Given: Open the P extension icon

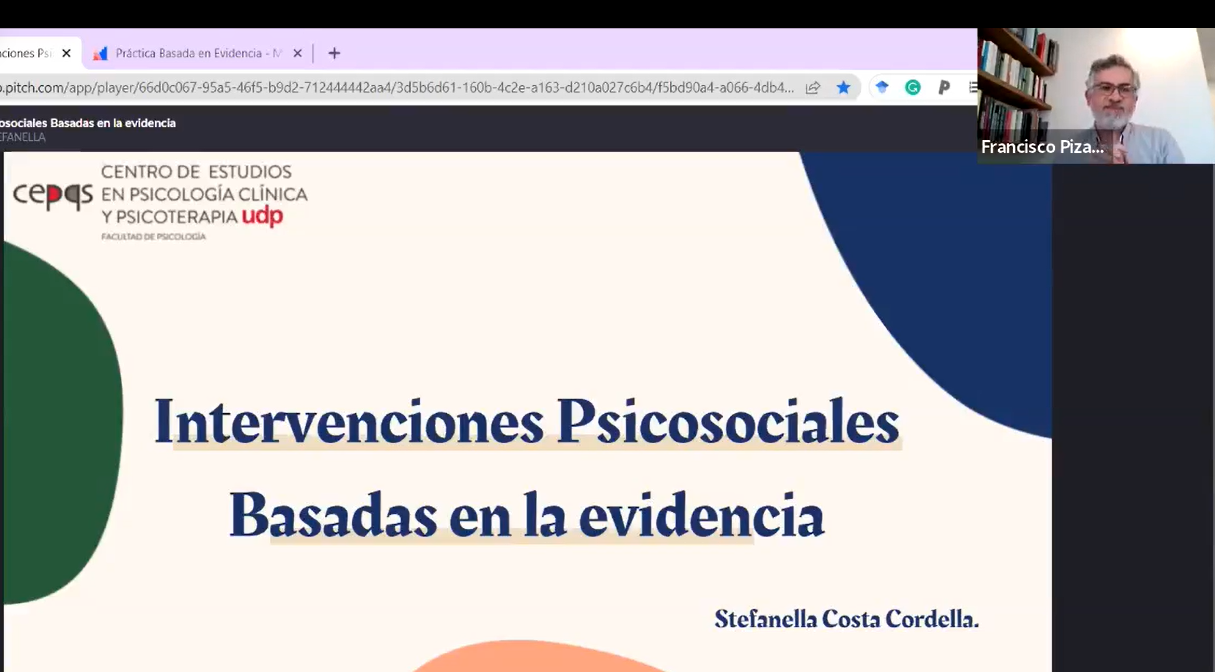Looking at the screenshot, I should click(x=943, y=88).
